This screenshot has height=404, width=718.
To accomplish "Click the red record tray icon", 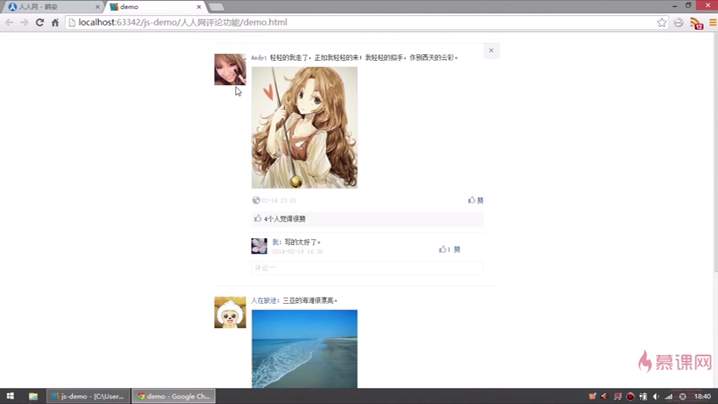I will [x=630, y=396].
